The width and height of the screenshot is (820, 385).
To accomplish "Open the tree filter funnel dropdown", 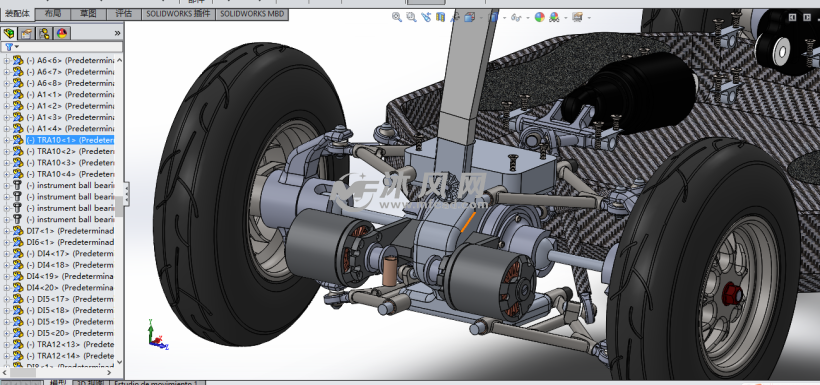I will (12, 47).
